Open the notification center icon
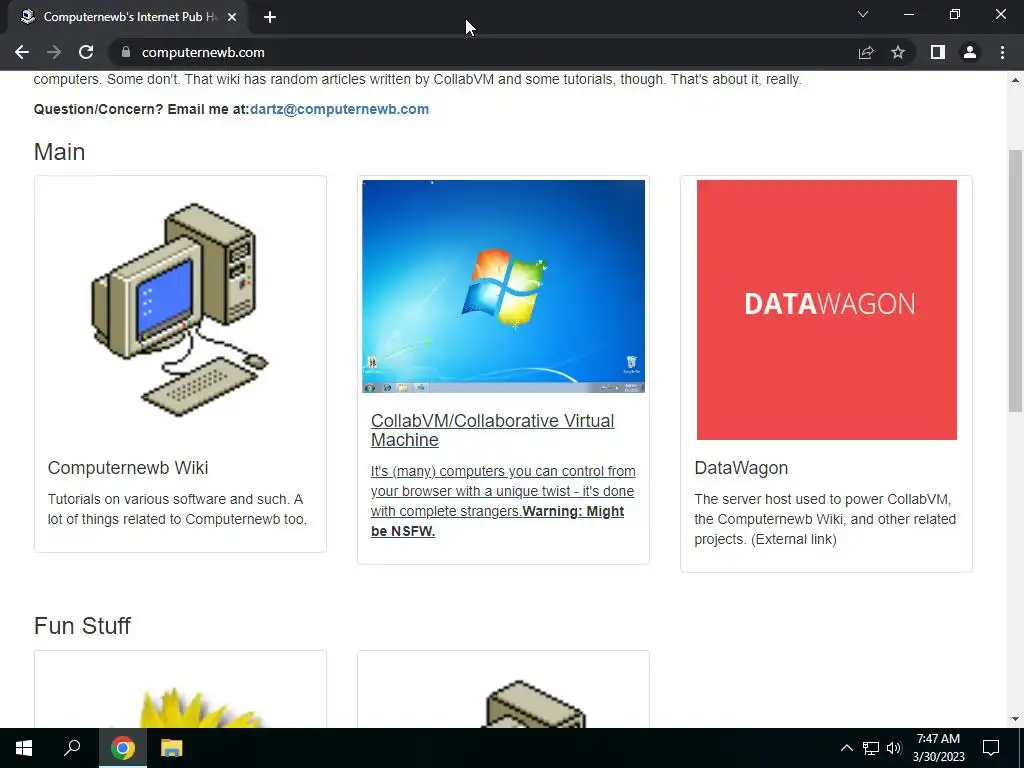The width and height of the screenshot is (1024, 768). point(991,748)
